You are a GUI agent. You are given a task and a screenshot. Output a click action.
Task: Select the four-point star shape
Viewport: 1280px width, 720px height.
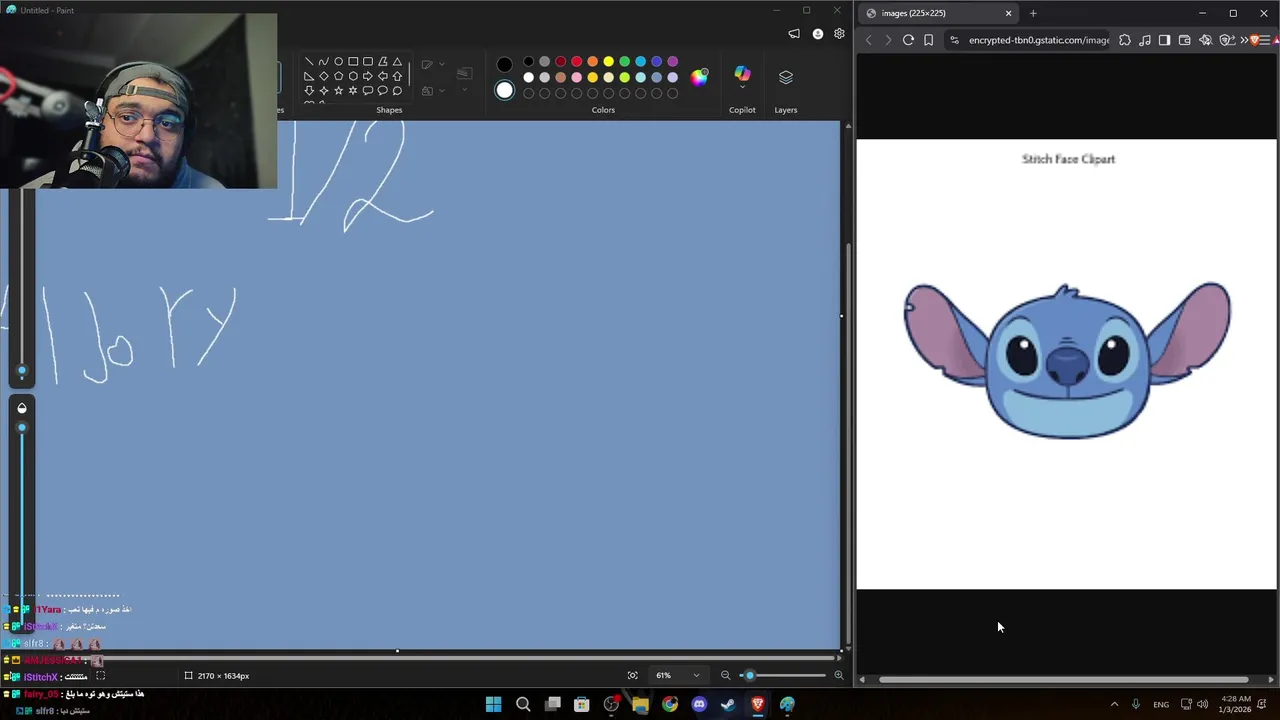pos(323,91)
